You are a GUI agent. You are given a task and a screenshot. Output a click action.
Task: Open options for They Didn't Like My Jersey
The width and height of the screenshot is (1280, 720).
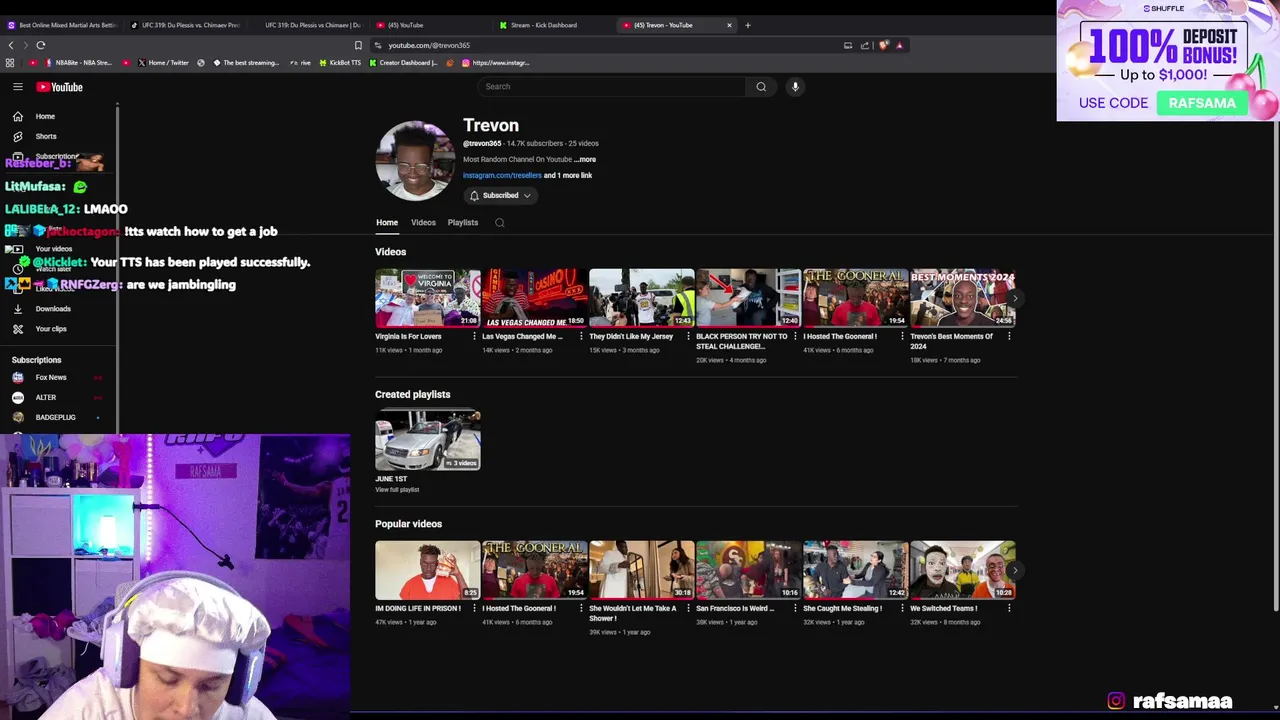(688, 337)
